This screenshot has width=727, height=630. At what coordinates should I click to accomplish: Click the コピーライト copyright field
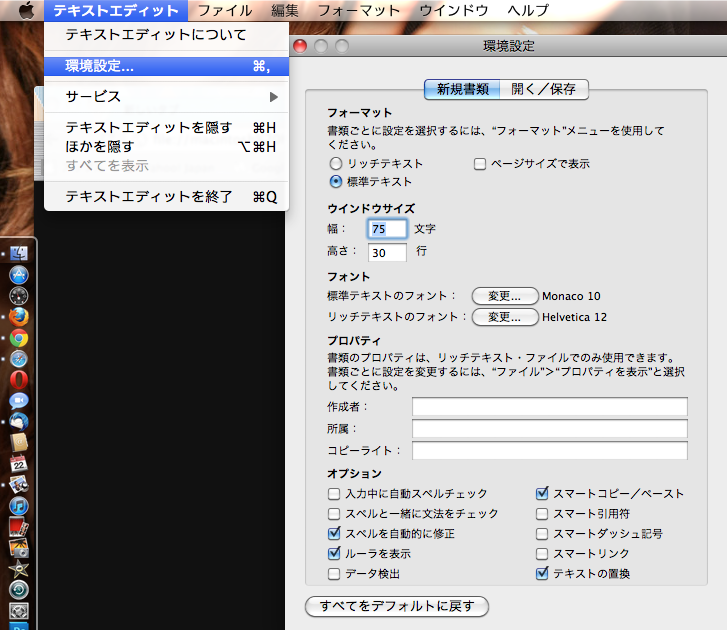pos(549,450)
